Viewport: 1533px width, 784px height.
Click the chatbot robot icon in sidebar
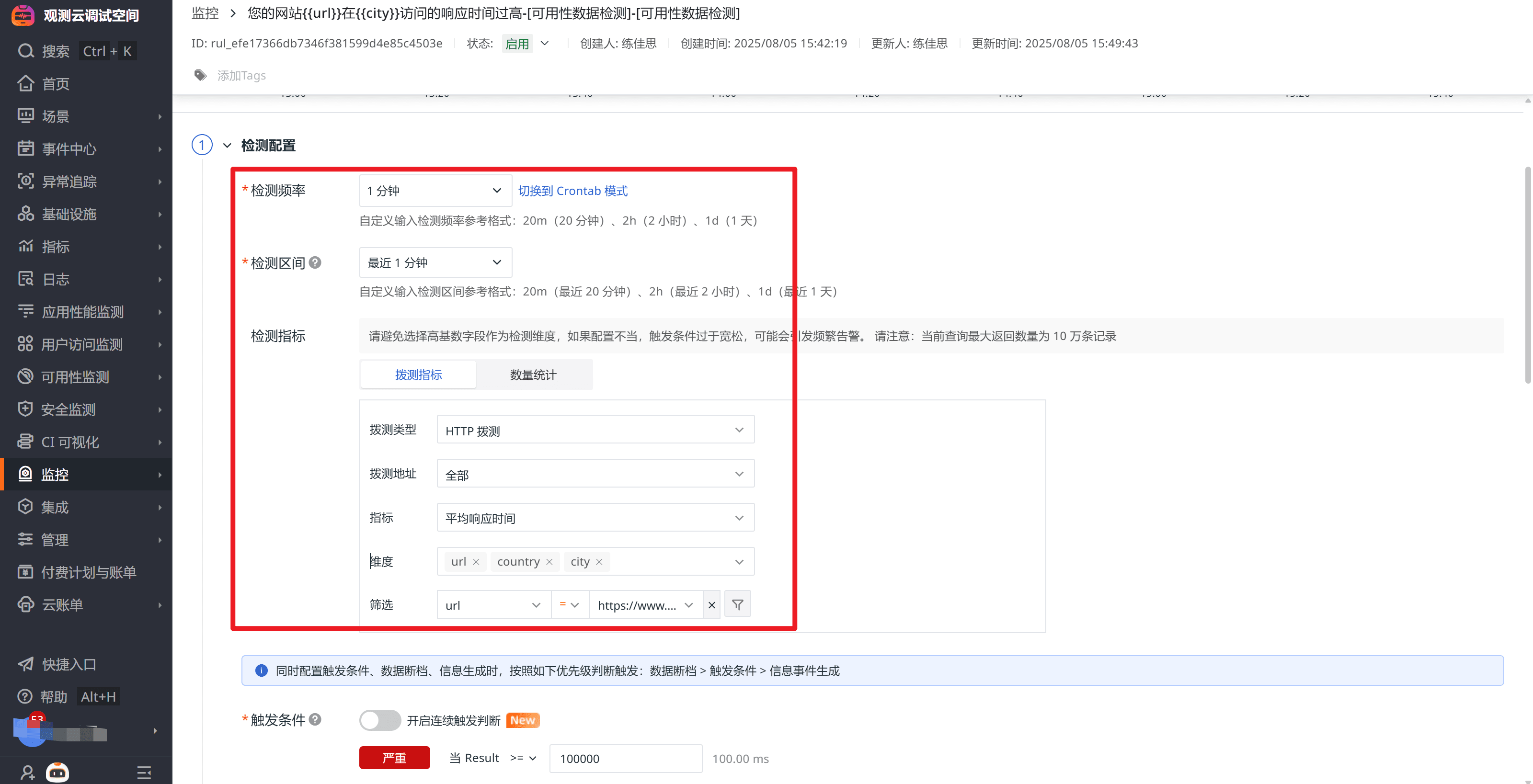[57, 772]
